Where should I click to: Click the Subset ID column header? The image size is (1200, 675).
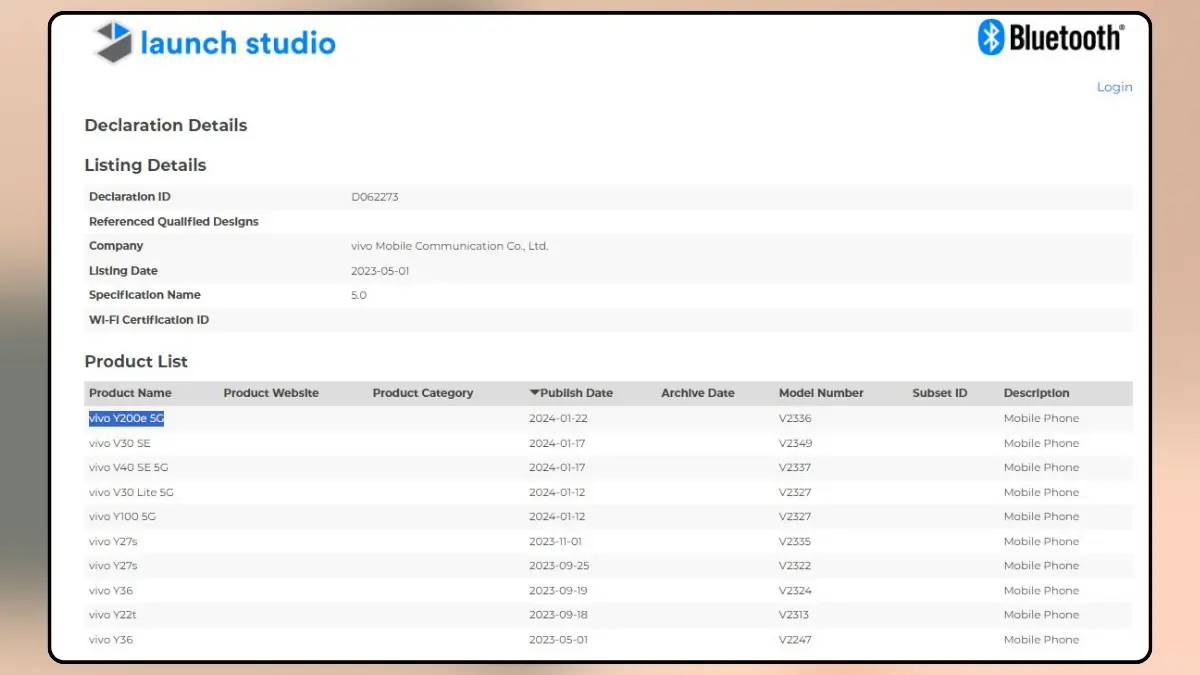(x=940, y=393)
